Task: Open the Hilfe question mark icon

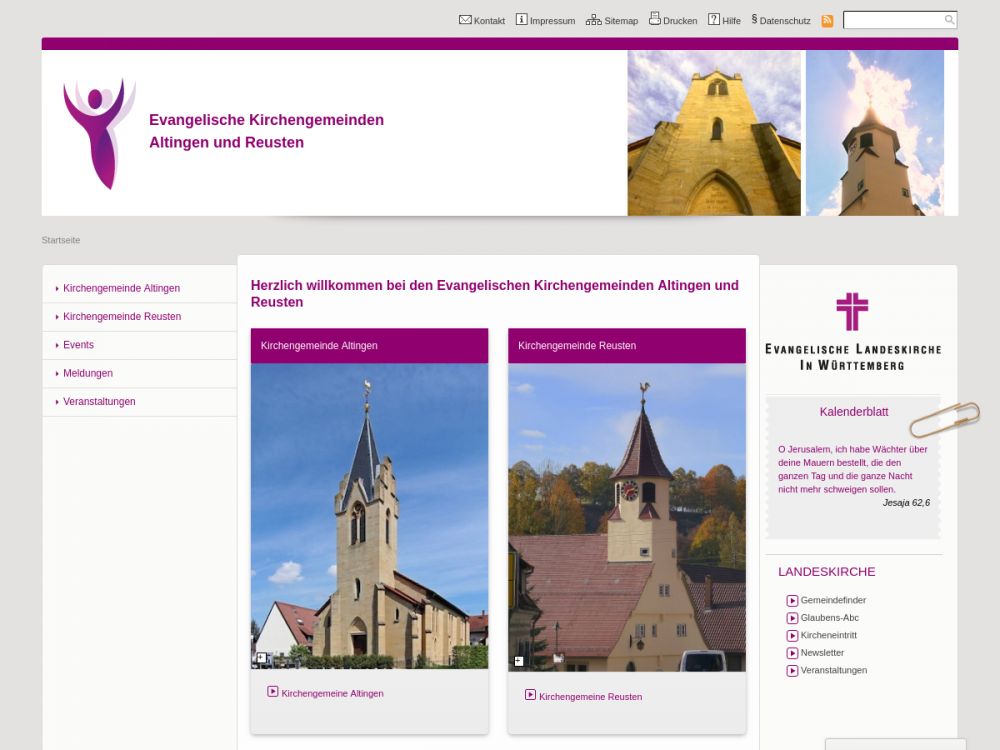Action: pos(714,19)
